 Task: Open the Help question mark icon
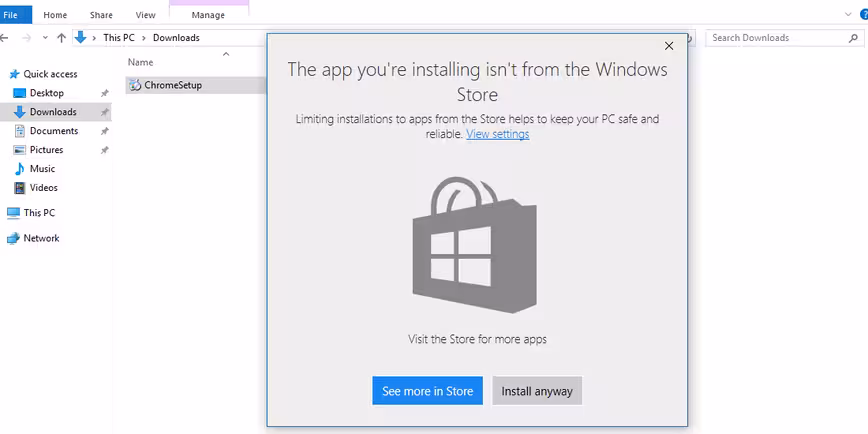tap(864, 15)
